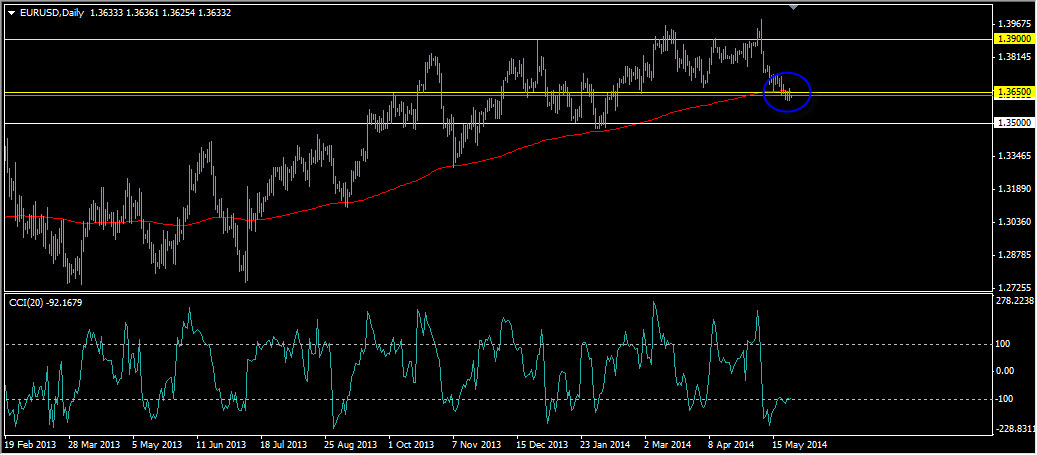Click the CCI(20) -92.1679 indicator label

[46, 302]
